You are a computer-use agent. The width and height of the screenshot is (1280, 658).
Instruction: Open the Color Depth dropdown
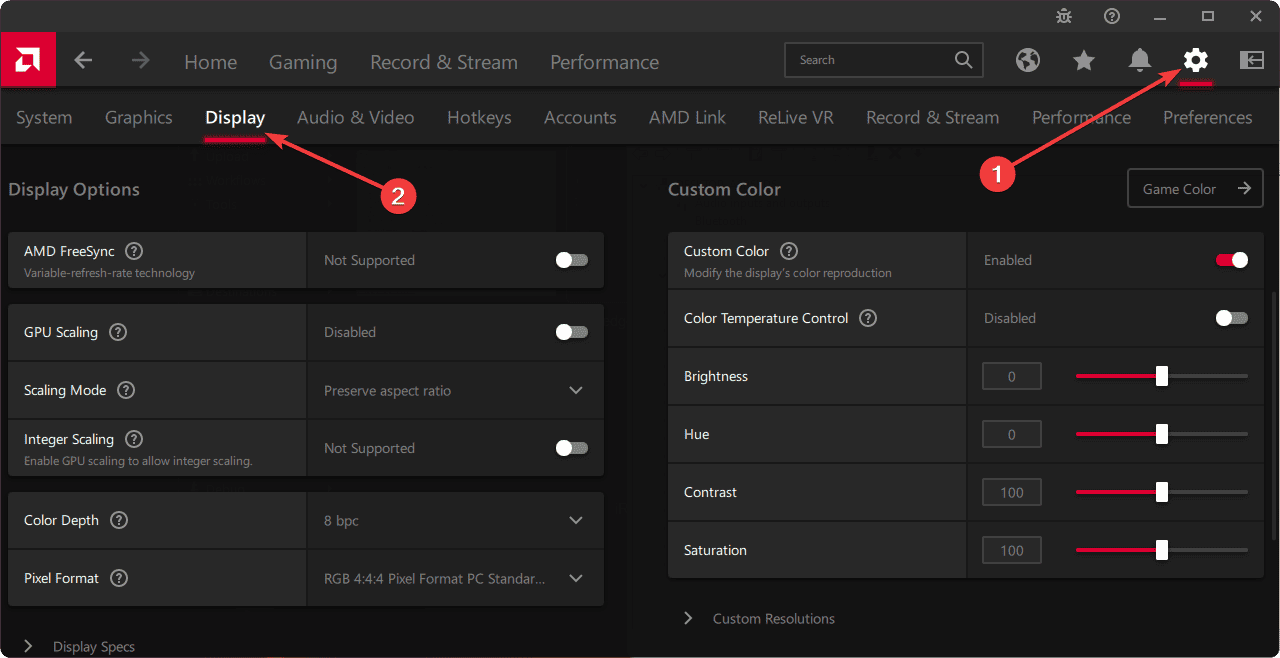point(576,520)
